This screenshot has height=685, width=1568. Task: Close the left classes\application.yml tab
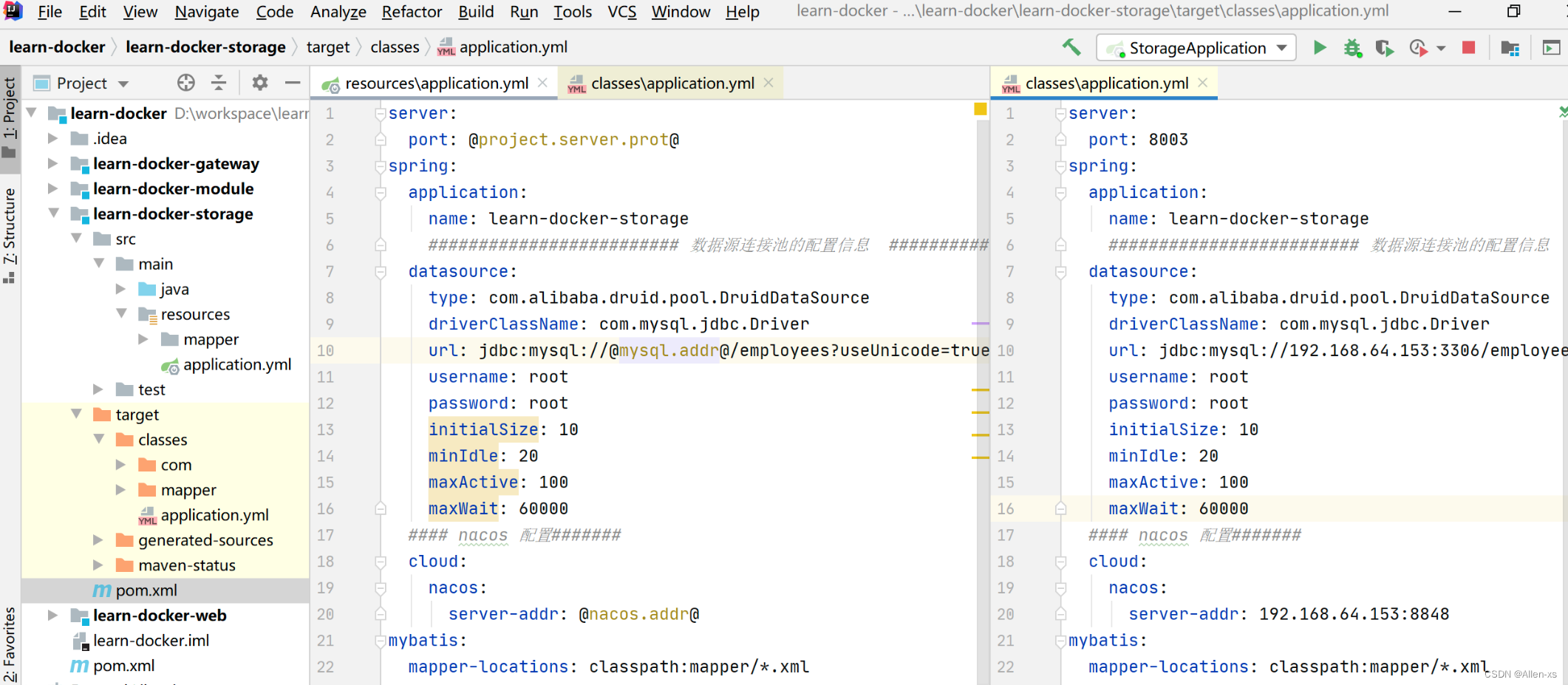(x=768, y=83)
